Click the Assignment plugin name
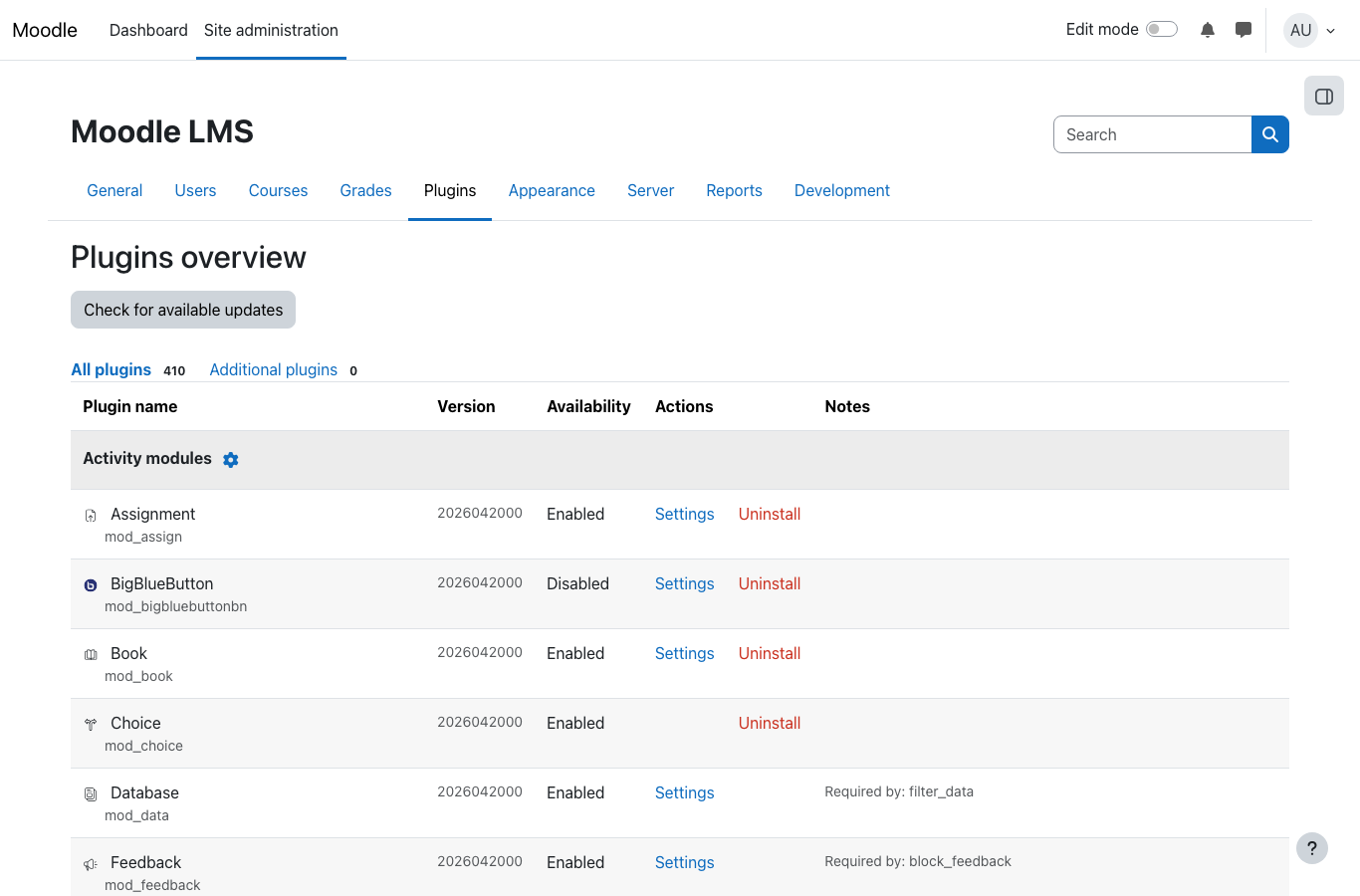The image size is (1360, 896). 152,514
